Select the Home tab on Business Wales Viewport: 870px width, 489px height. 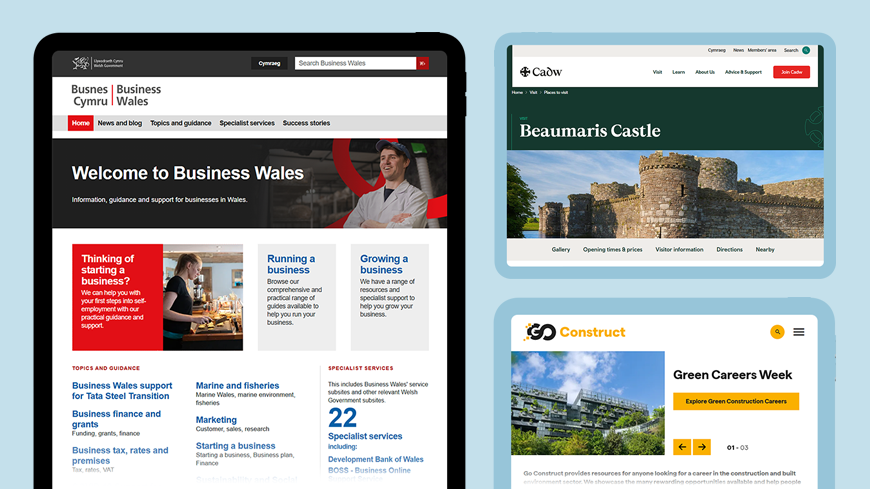pyautogui.click(x=80, y=123)
